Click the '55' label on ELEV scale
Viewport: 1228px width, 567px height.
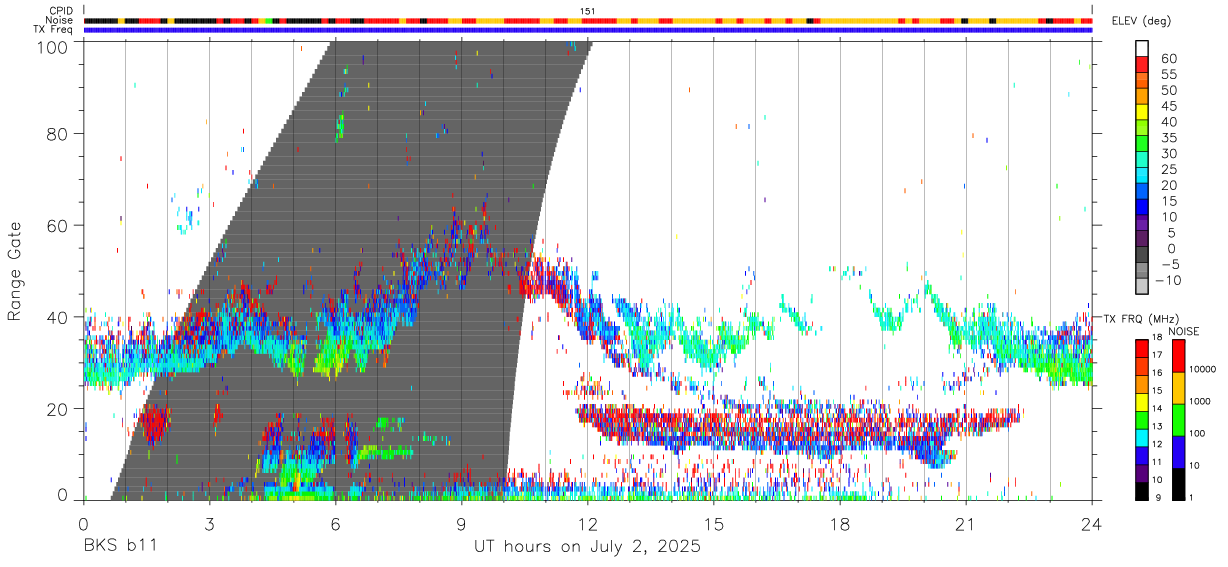click(x=1168, y=75)
